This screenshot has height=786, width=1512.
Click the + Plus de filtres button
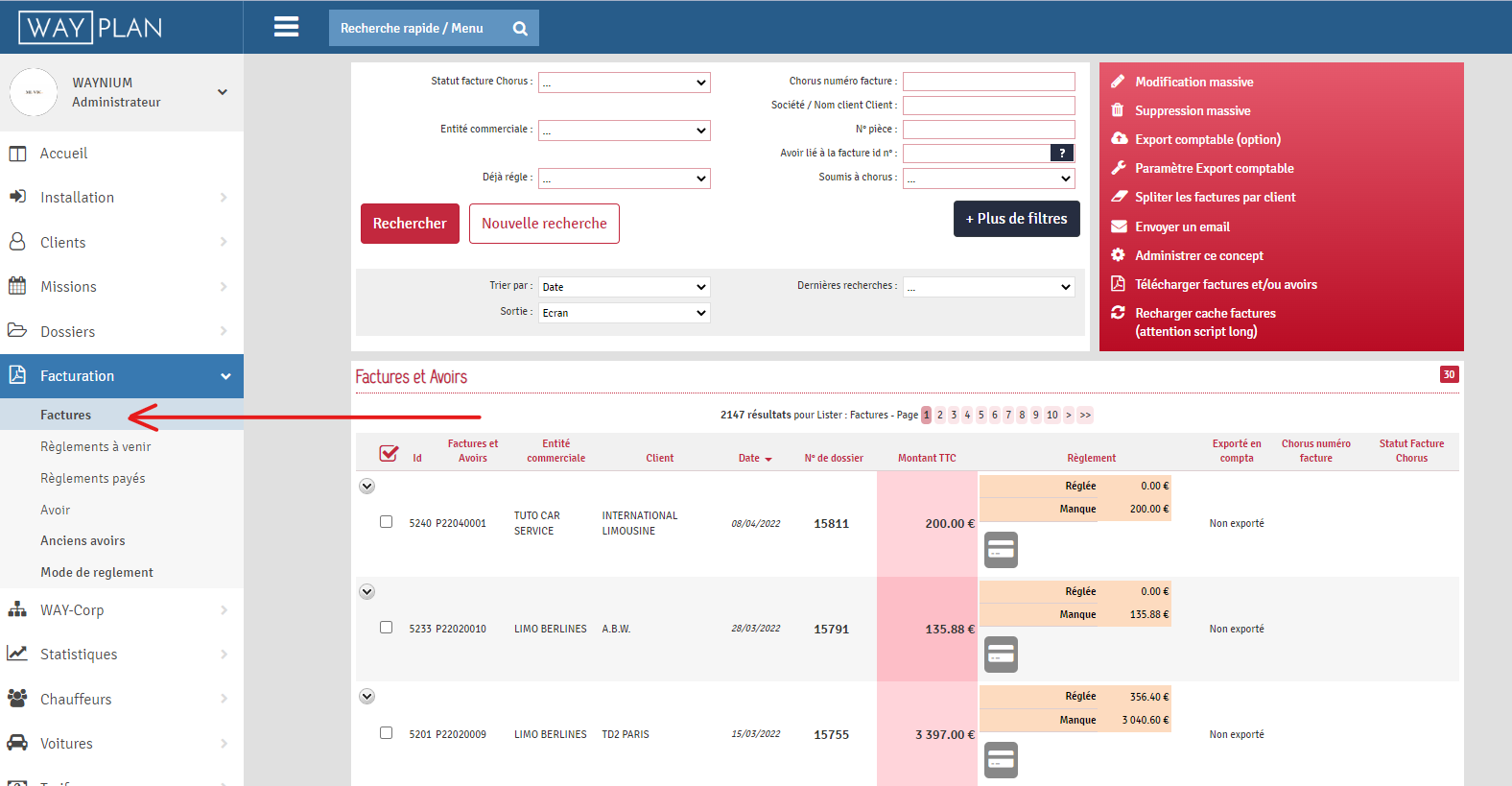[1016, 219]
